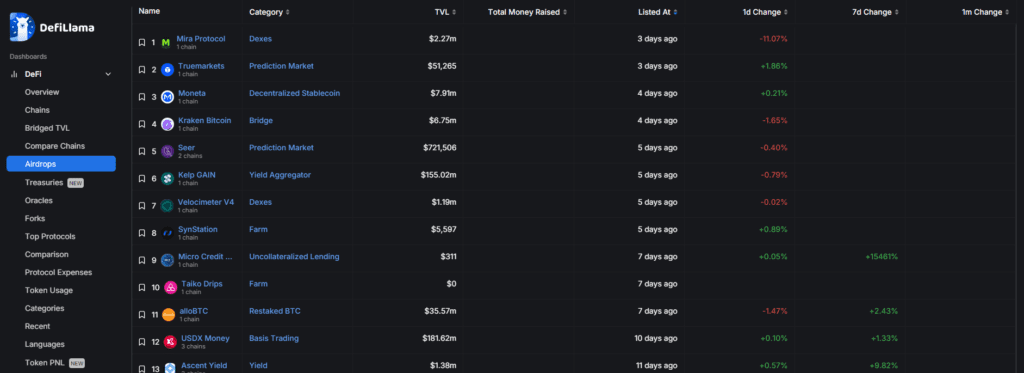Click the Kraken Bitcoin logo icon
The width and height of the screenshot is (1024, 373).
pyautogui.click(x=167, y=124)
